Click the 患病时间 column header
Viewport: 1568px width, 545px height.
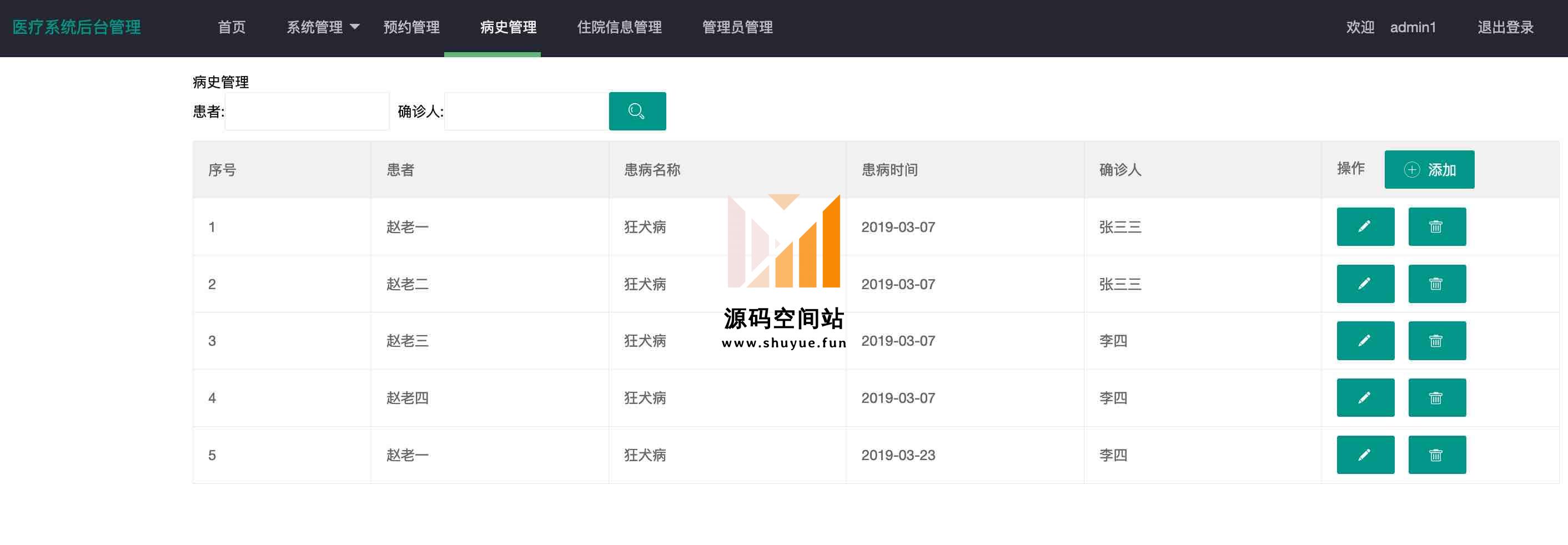pyautogui.click(x=889, y=170)
